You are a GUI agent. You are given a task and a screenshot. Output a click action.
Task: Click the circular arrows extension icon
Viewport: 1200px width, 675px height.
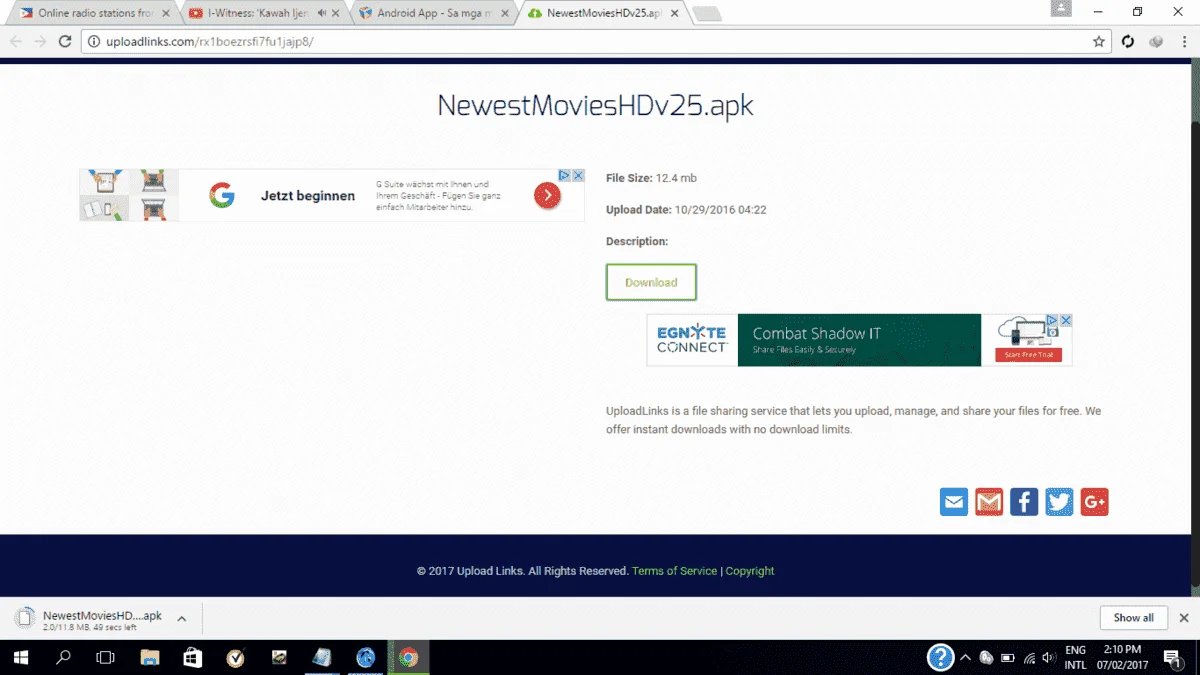[x=1128, y=42]
